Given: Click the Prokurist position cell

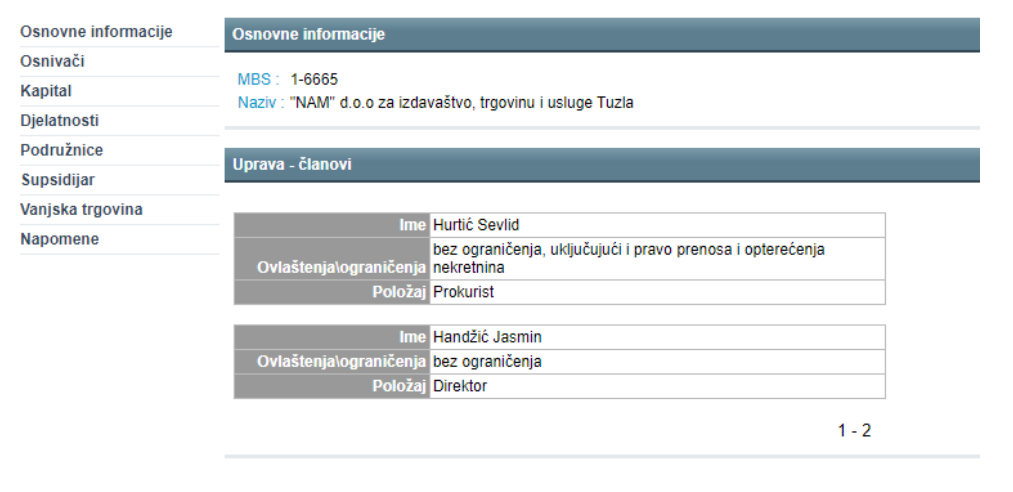Looking at the screenshot, I should click(464, 292).
